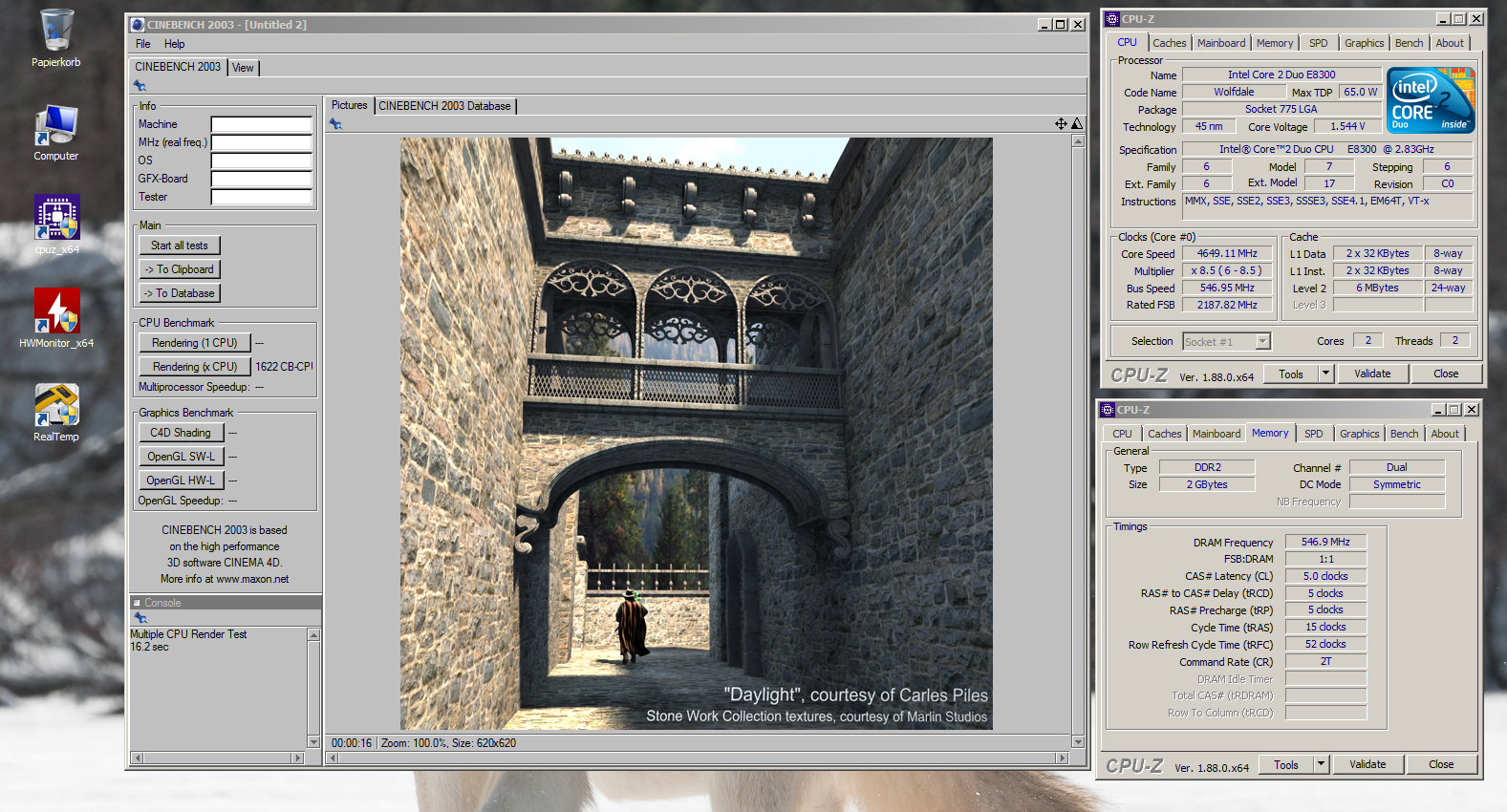
Task: Click the GFX-Board input field
Action: (262, 179)
